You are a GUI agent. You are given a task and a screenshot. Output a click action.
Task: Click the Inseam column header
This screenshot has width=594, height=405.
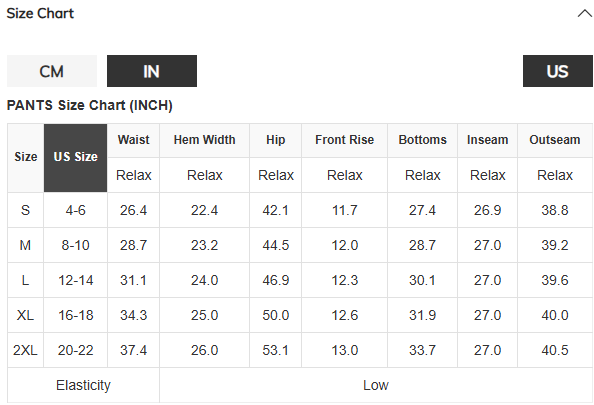(x=488, y=140)
